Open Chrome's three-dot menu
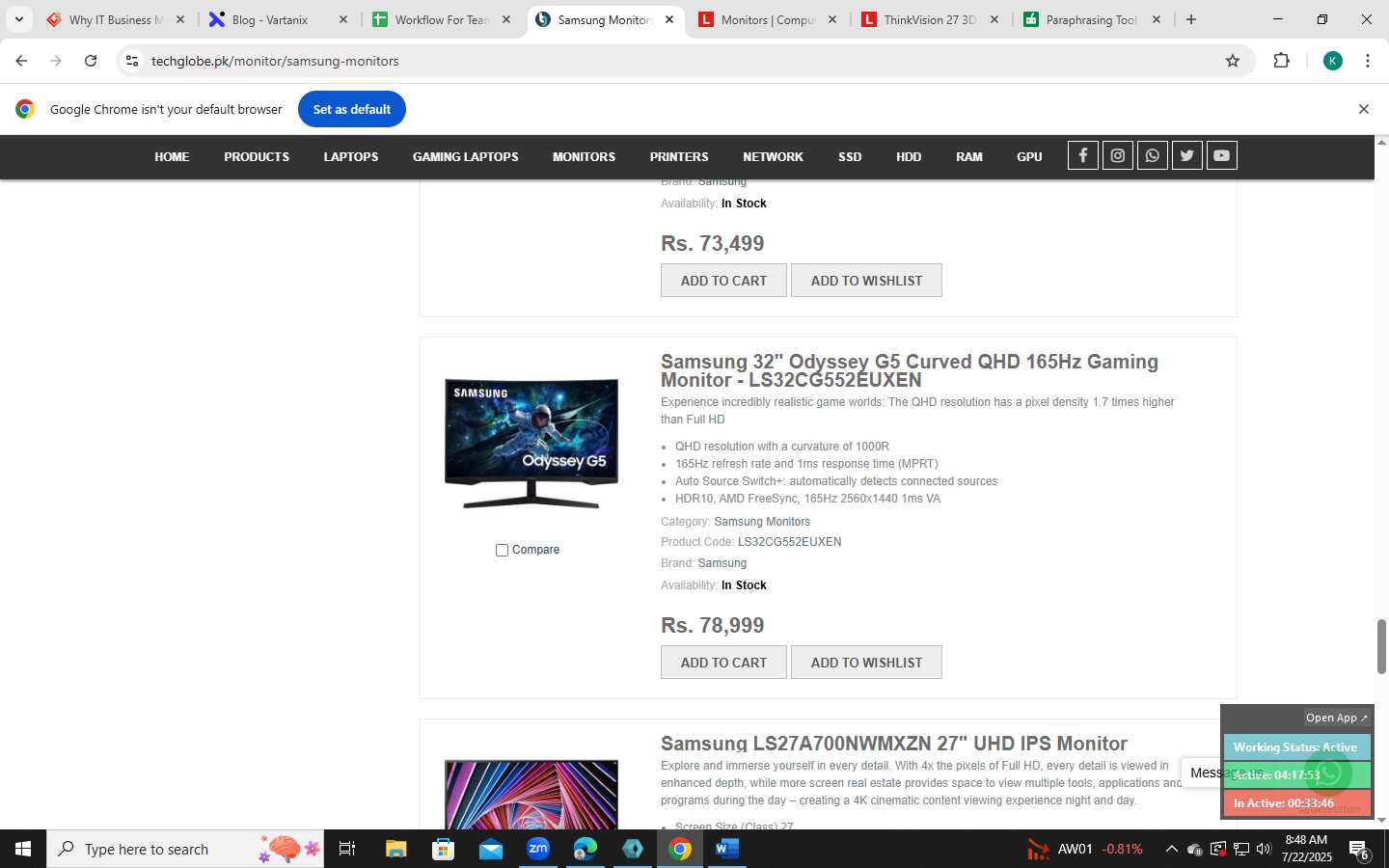Viewport: 1389px width, 868px height. click(1367, 61)
